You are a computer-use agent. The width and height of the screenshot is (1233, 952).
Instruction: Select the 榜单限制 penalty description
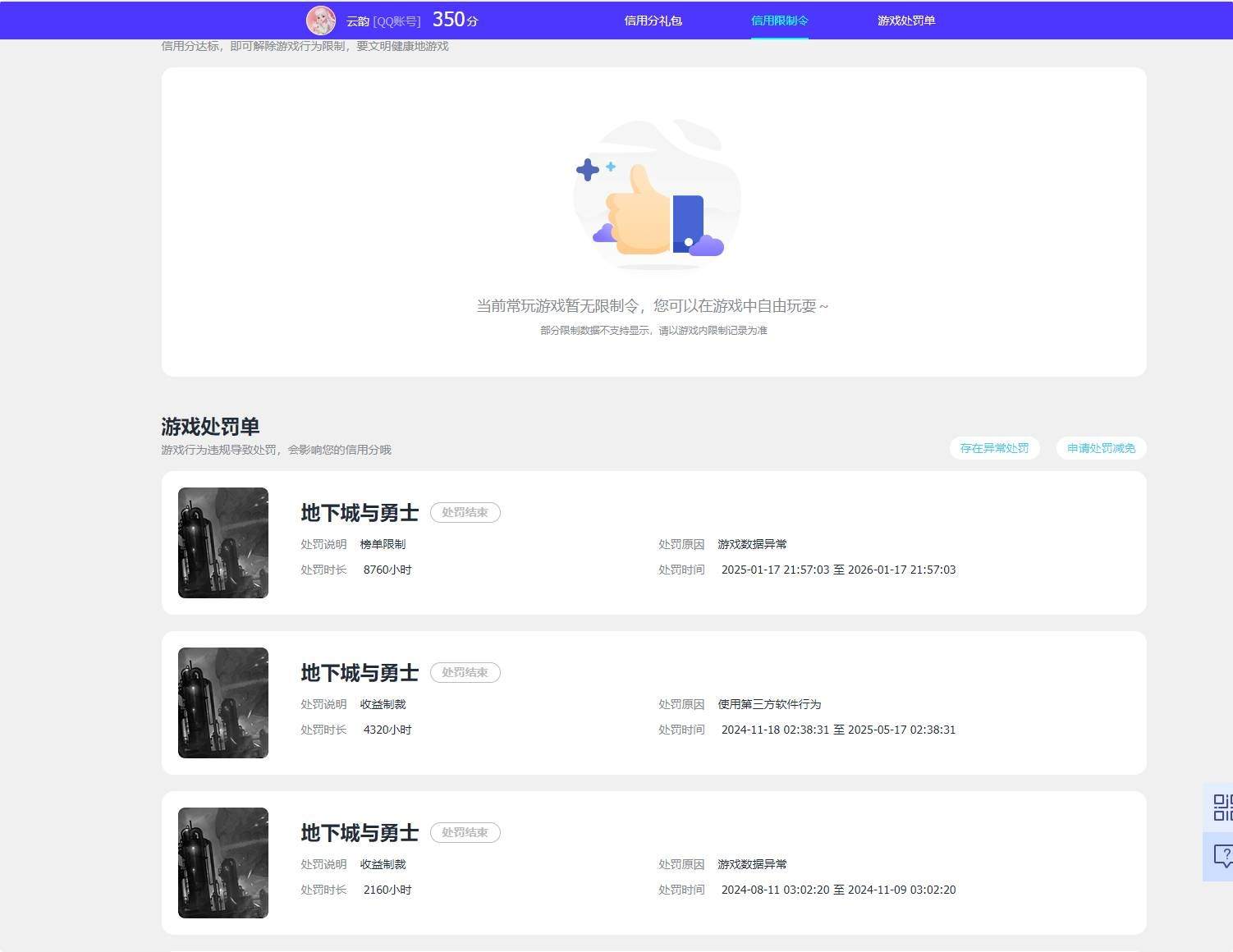pyautogui.click(x=383, y=544)
